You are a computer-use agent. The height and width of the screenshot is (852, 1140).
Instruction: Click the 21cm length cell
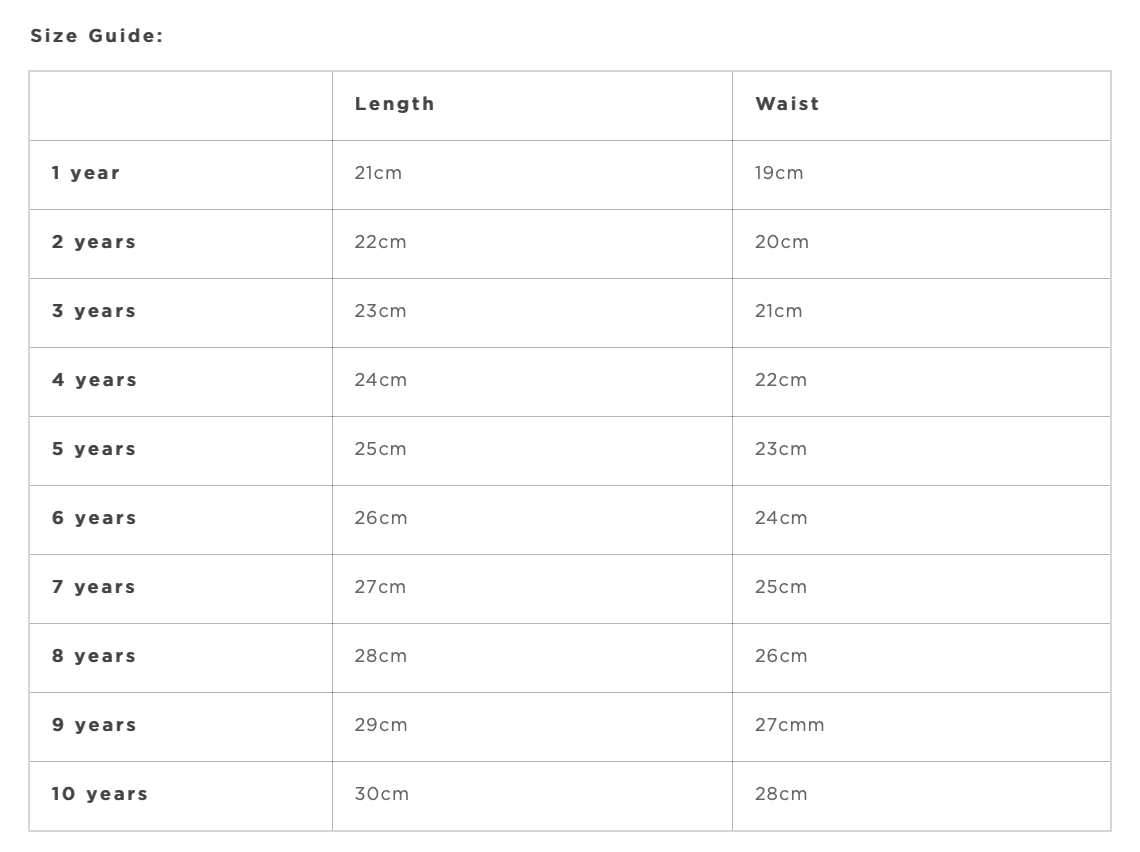(378, 173)
